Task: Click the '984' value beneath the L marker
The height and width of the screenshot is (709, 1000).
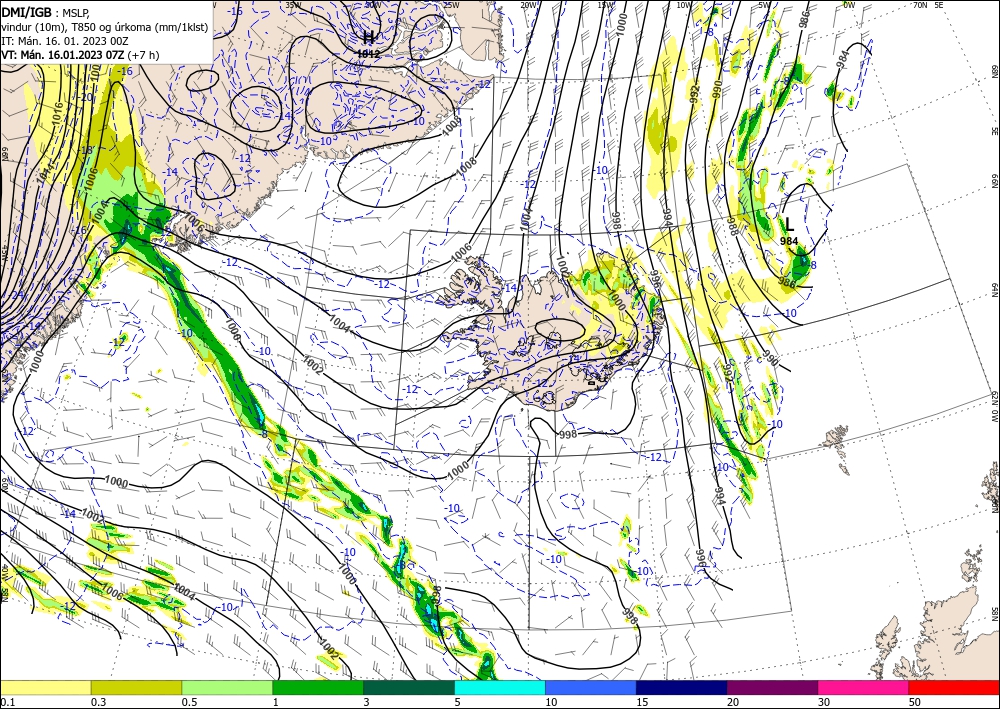Action: (789, 241)
